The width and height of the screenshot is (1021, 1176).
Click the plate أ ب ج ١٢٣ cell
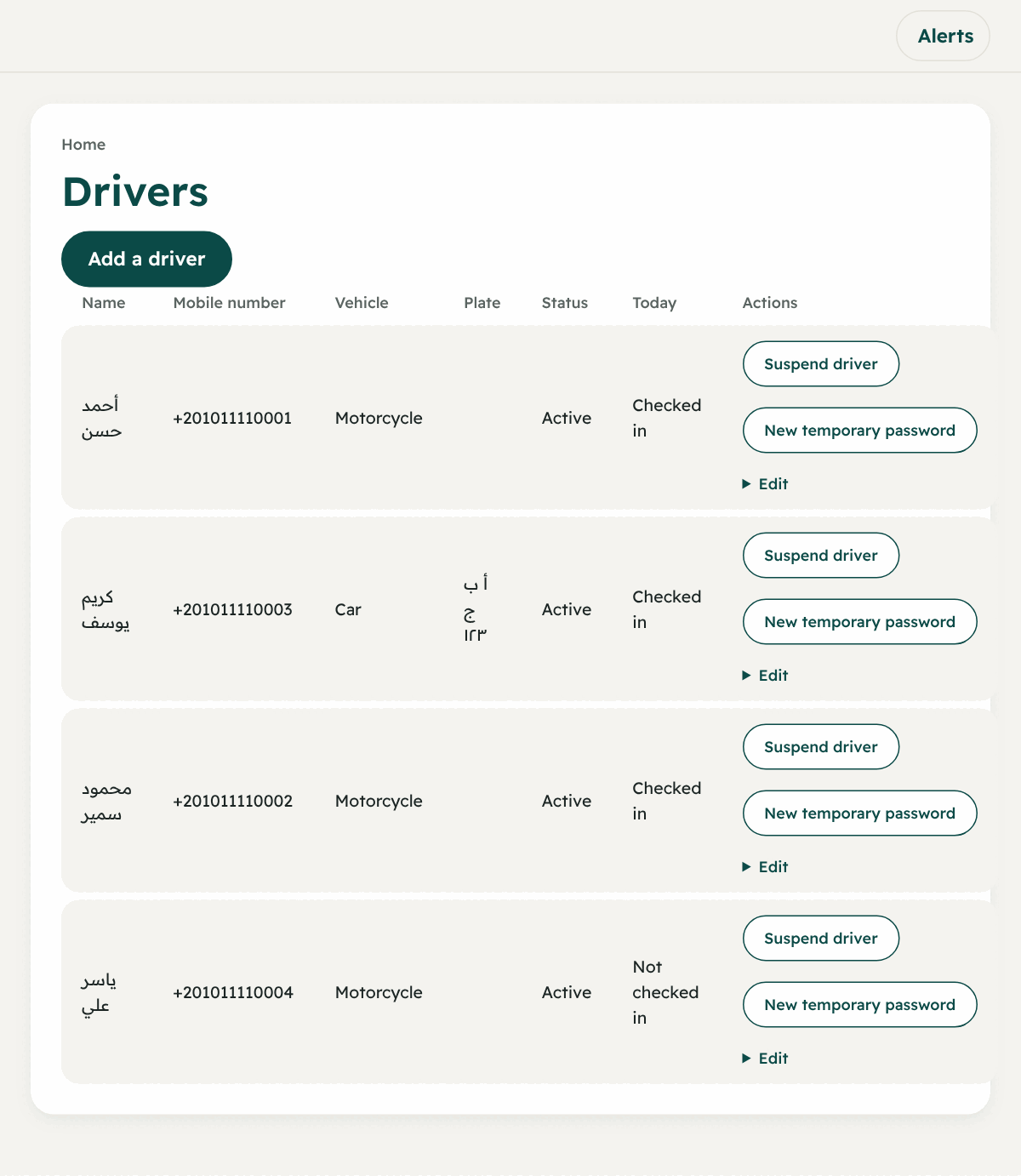[x=476, y=609]
